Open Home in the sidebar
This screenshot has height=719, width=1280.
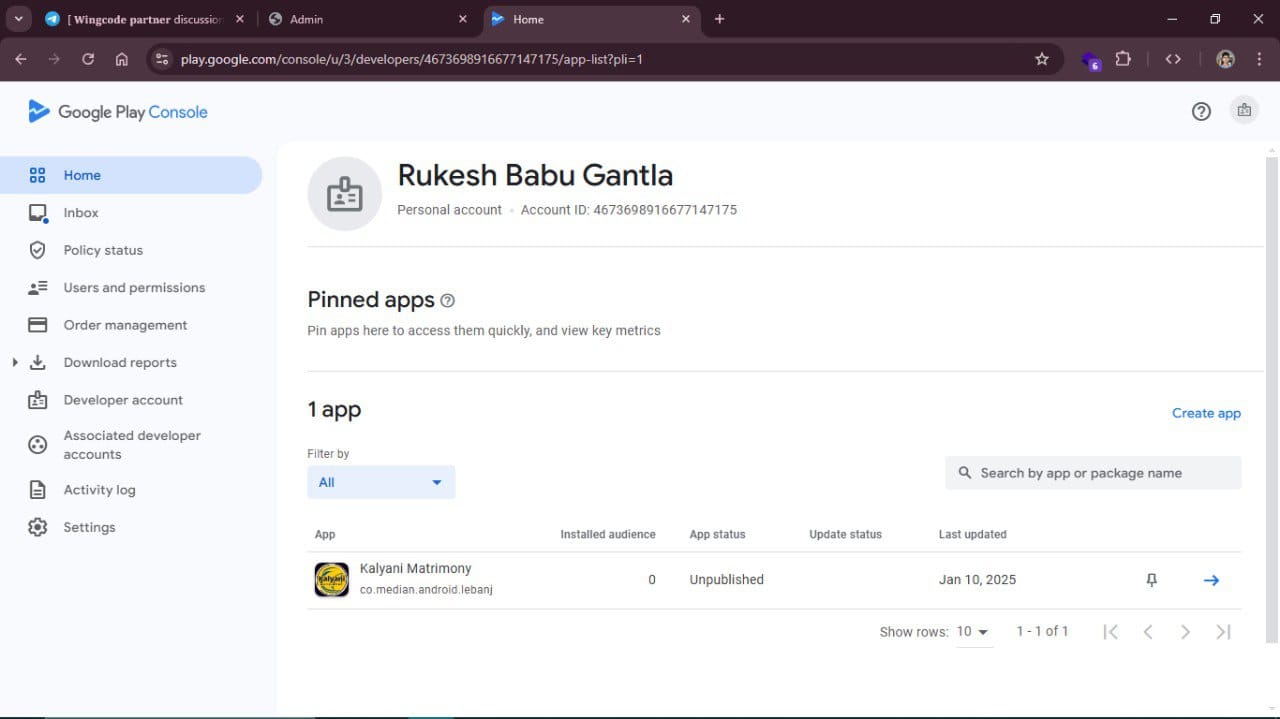click(131, 175)
